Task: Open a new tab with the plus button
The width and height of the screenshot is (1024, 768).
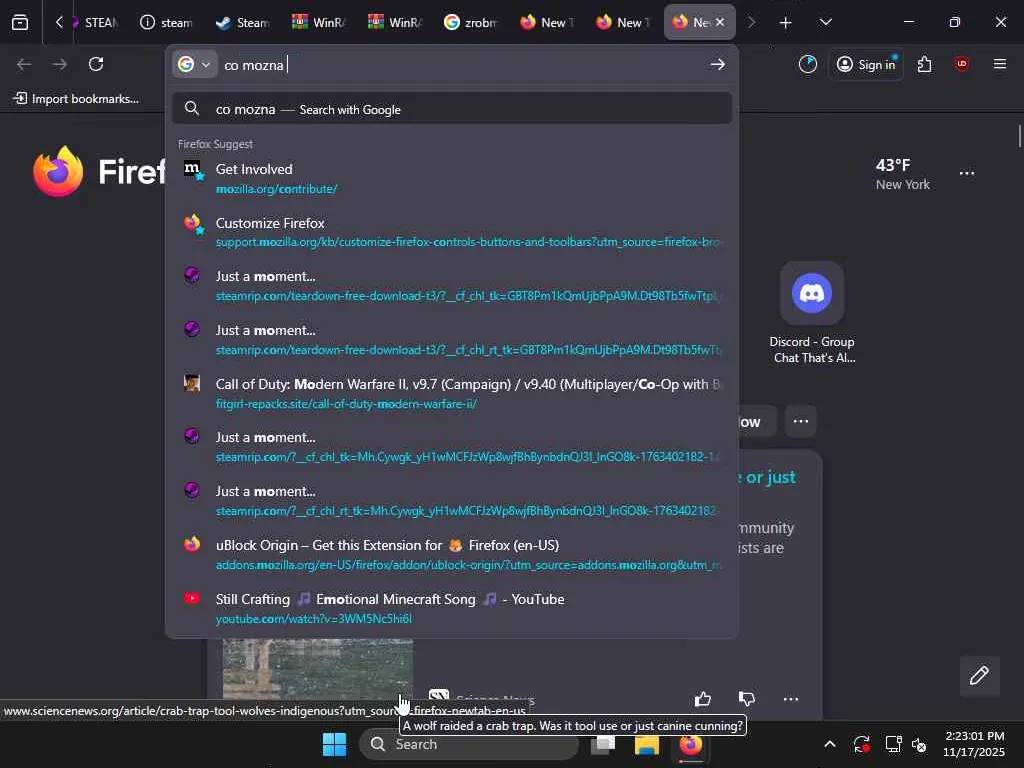Action: (786, 23)
